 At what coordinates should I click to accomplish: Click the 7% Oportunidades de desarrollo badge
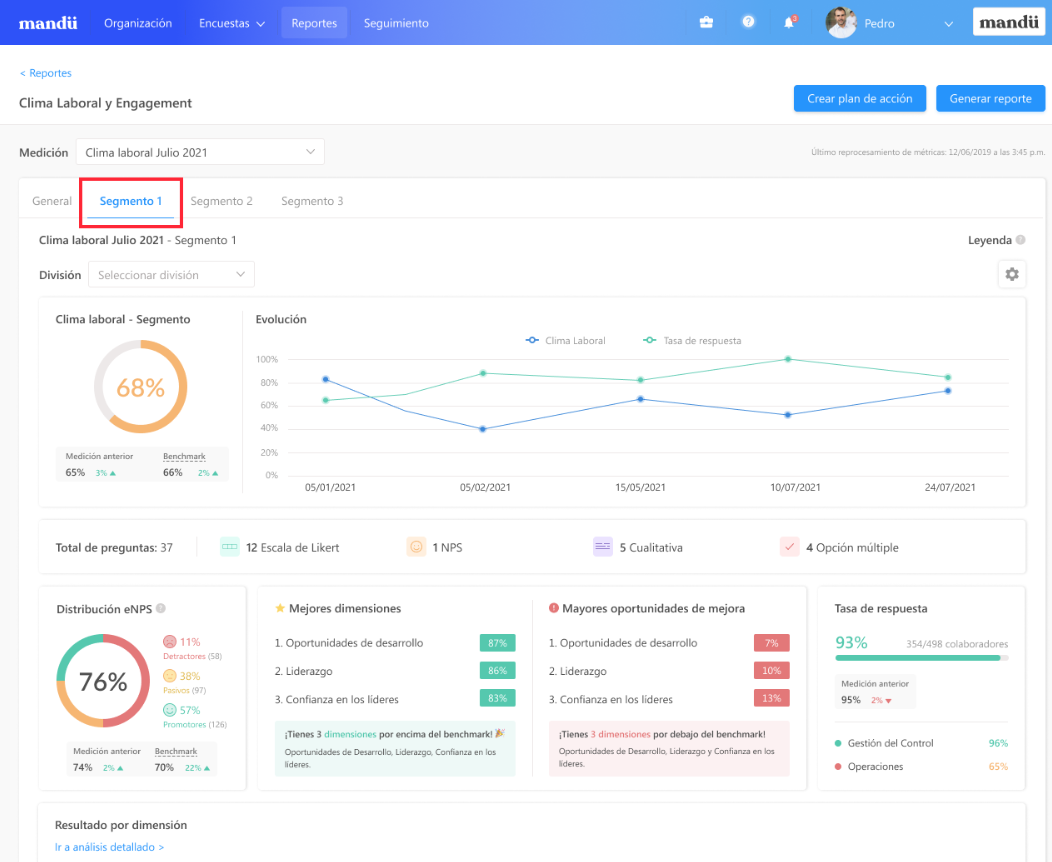click(x=772, y=643)
